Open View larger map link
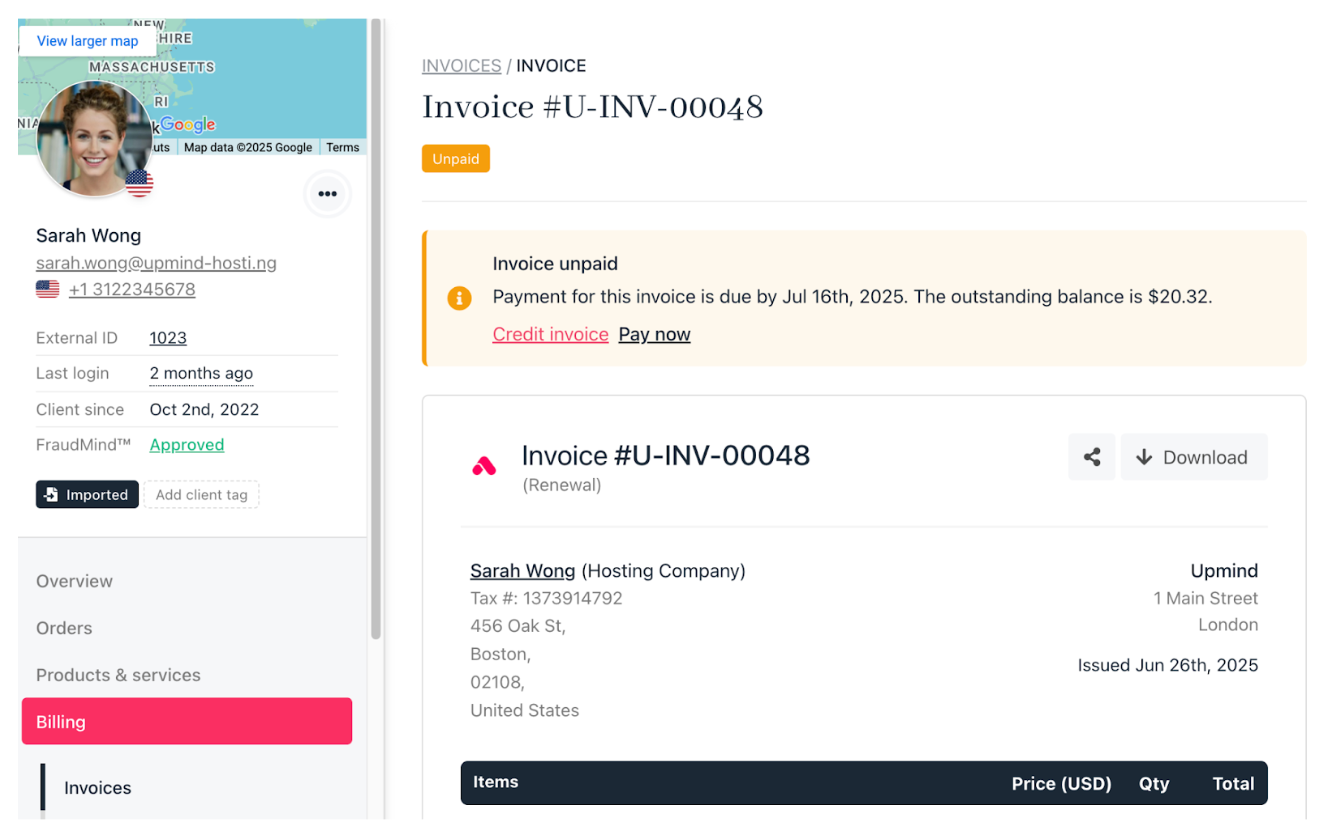The image size is (1332, 820). 88,41
